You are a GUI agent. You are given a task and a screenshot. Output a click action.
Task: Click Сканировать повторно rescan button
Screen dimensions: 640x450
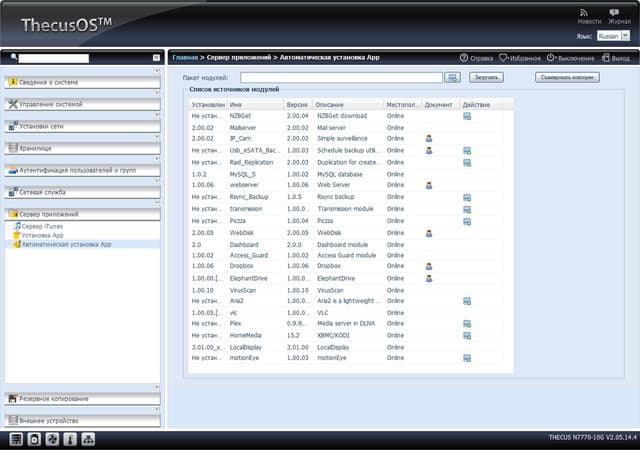click(567, 77)
